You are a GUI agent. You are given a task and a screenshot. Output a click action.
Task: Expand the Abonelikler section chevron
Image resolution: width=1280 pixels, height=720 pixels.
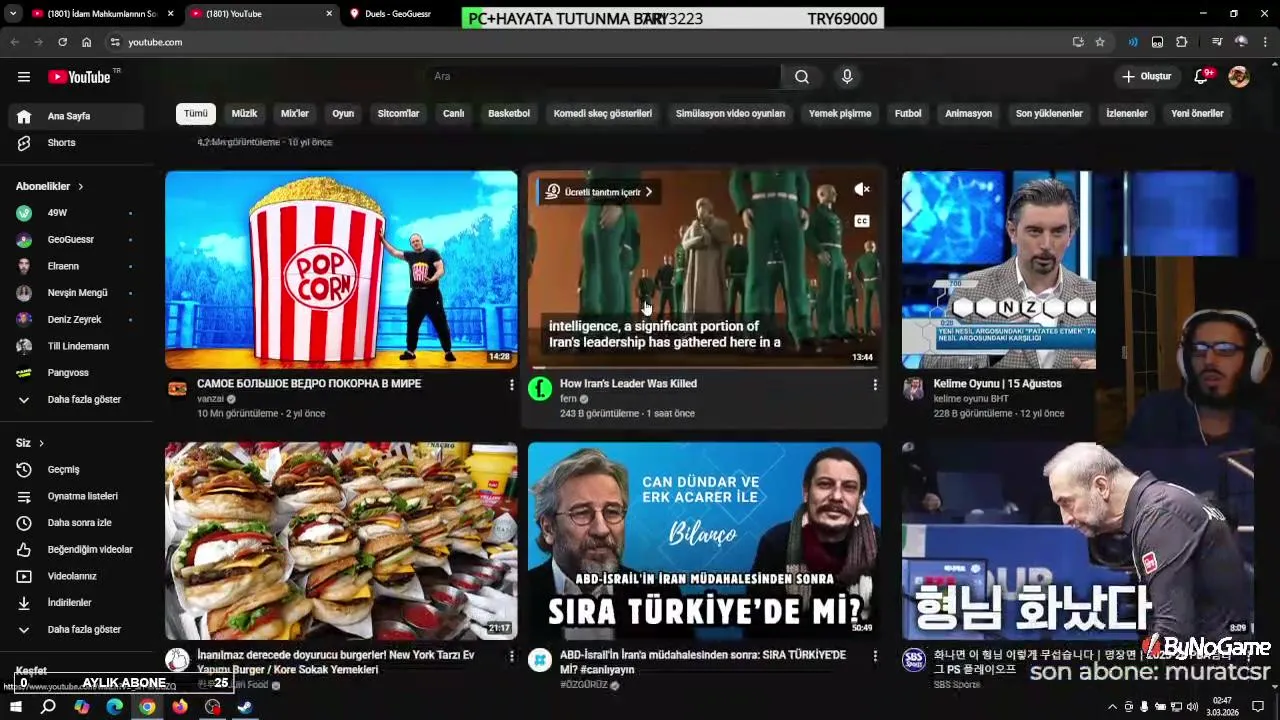pos(80,187)
